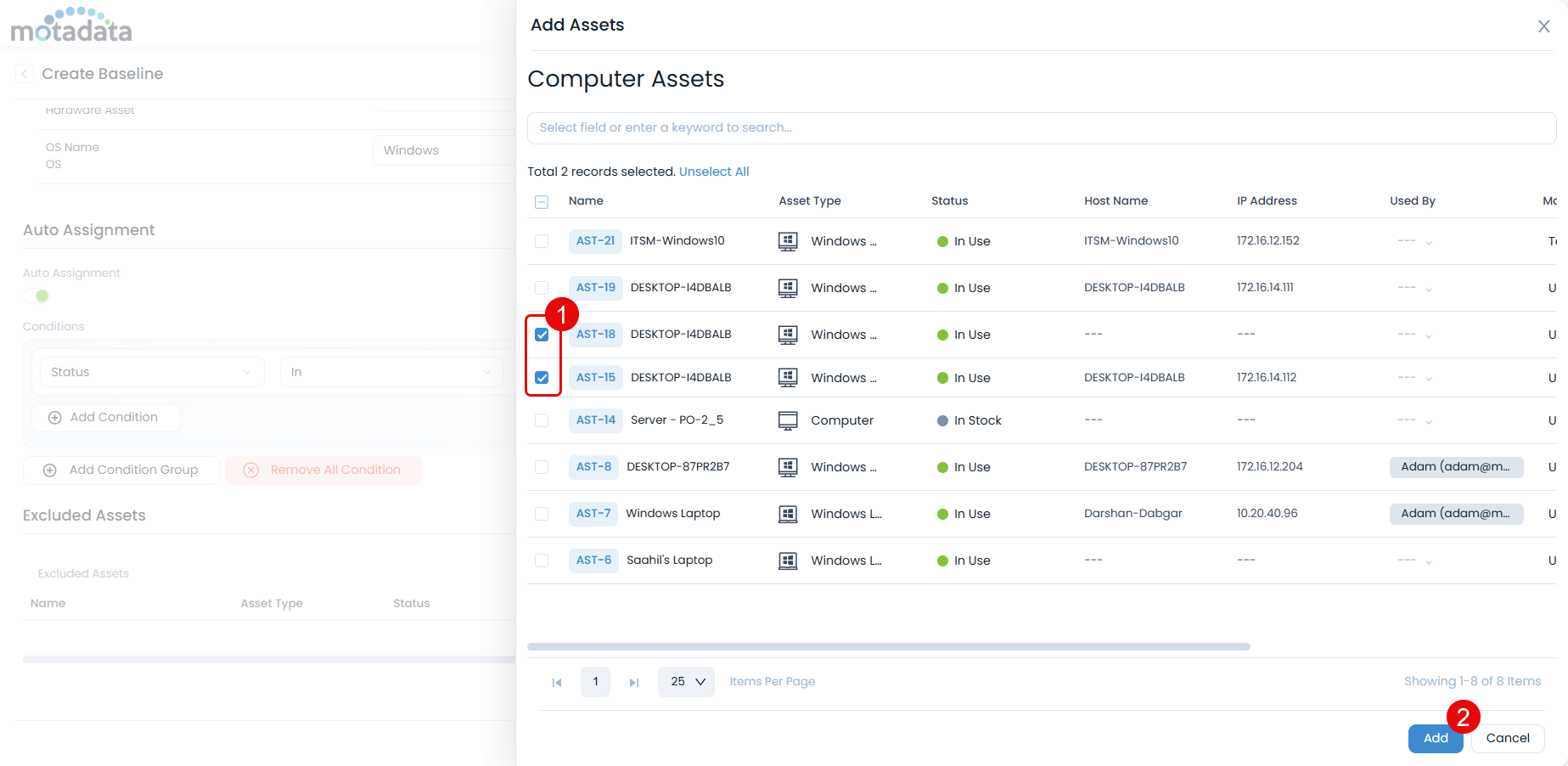Jump to last page using pagination icon
This screenshot has height=766, width=1568.
point(633,681)
